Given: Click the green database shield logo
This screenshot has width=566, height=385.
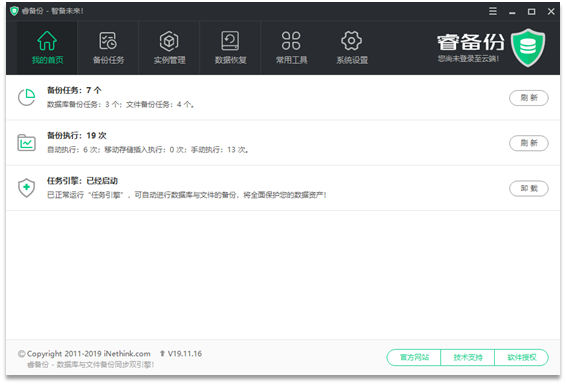Looking at the screenshot, I should [528, 48].
